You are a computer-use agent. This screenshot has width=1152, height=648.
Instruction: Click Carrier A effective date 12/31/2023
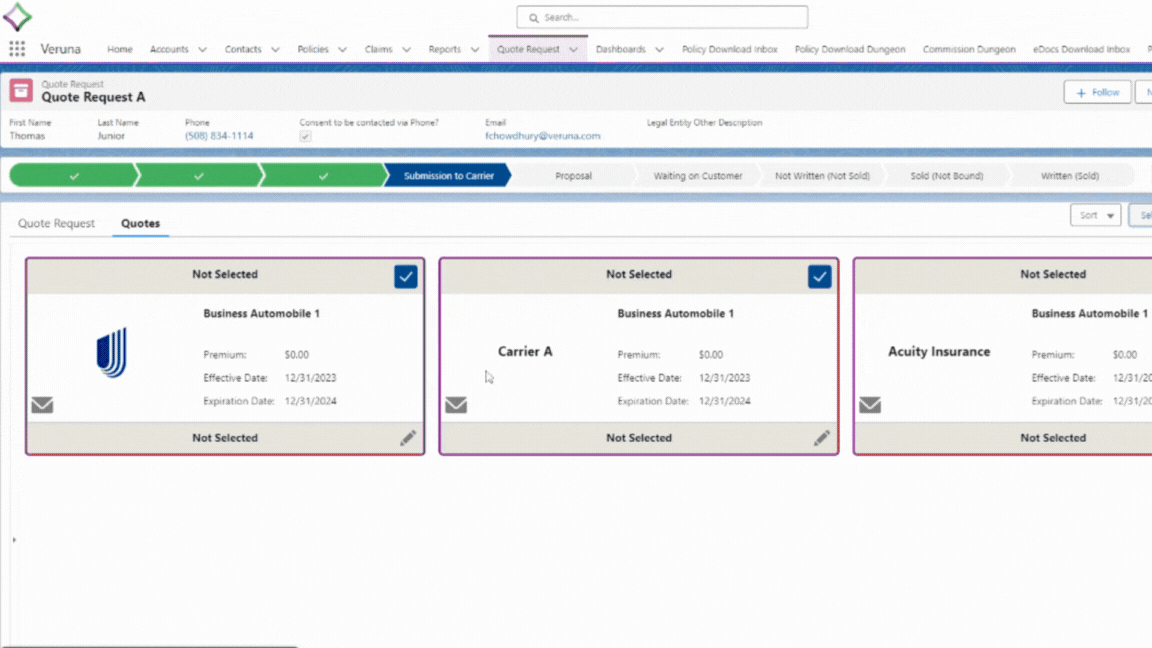coord(724,378)
